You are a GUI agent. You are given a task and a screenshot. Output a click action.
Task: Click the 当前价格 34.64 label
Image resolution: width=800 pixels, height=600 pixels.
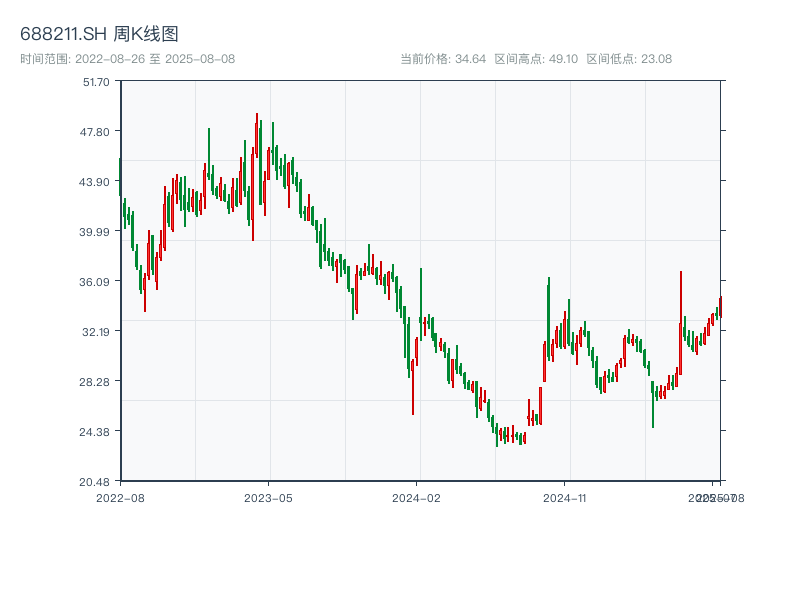click(x=443, y=59)
